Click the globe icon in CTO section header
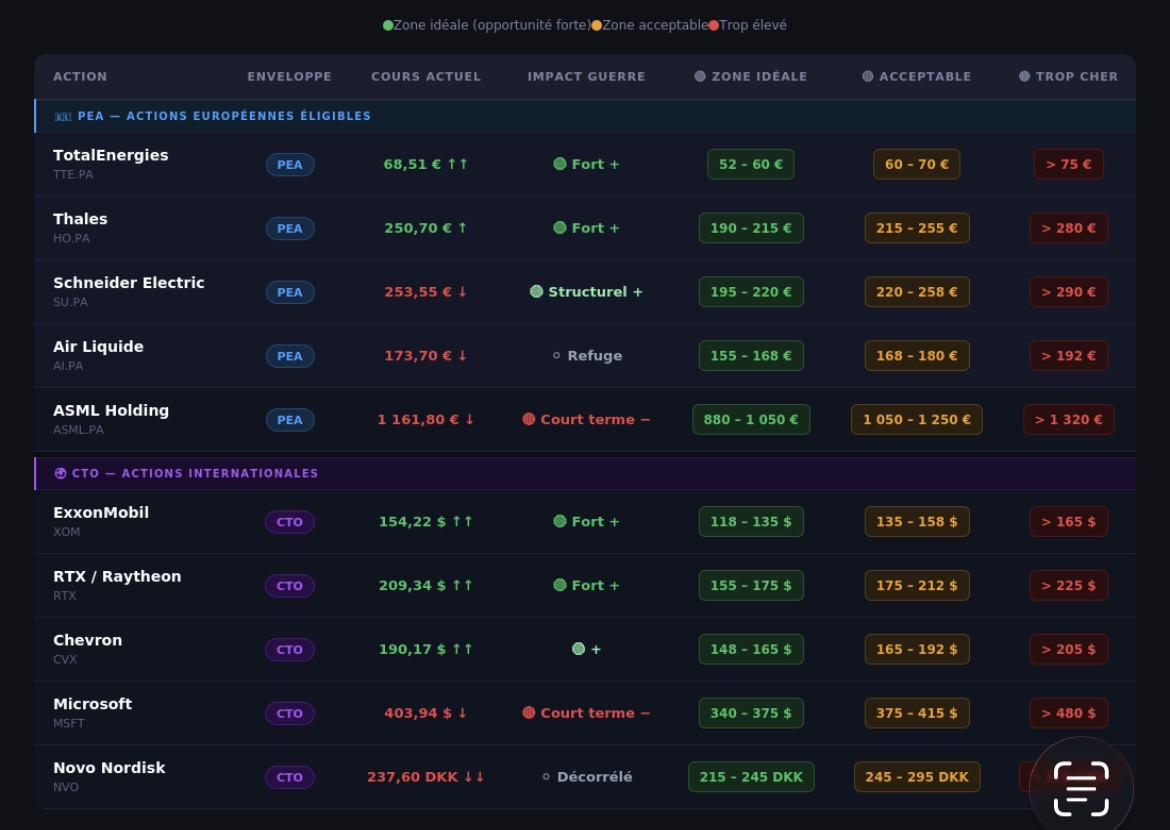 coord(60,473)
